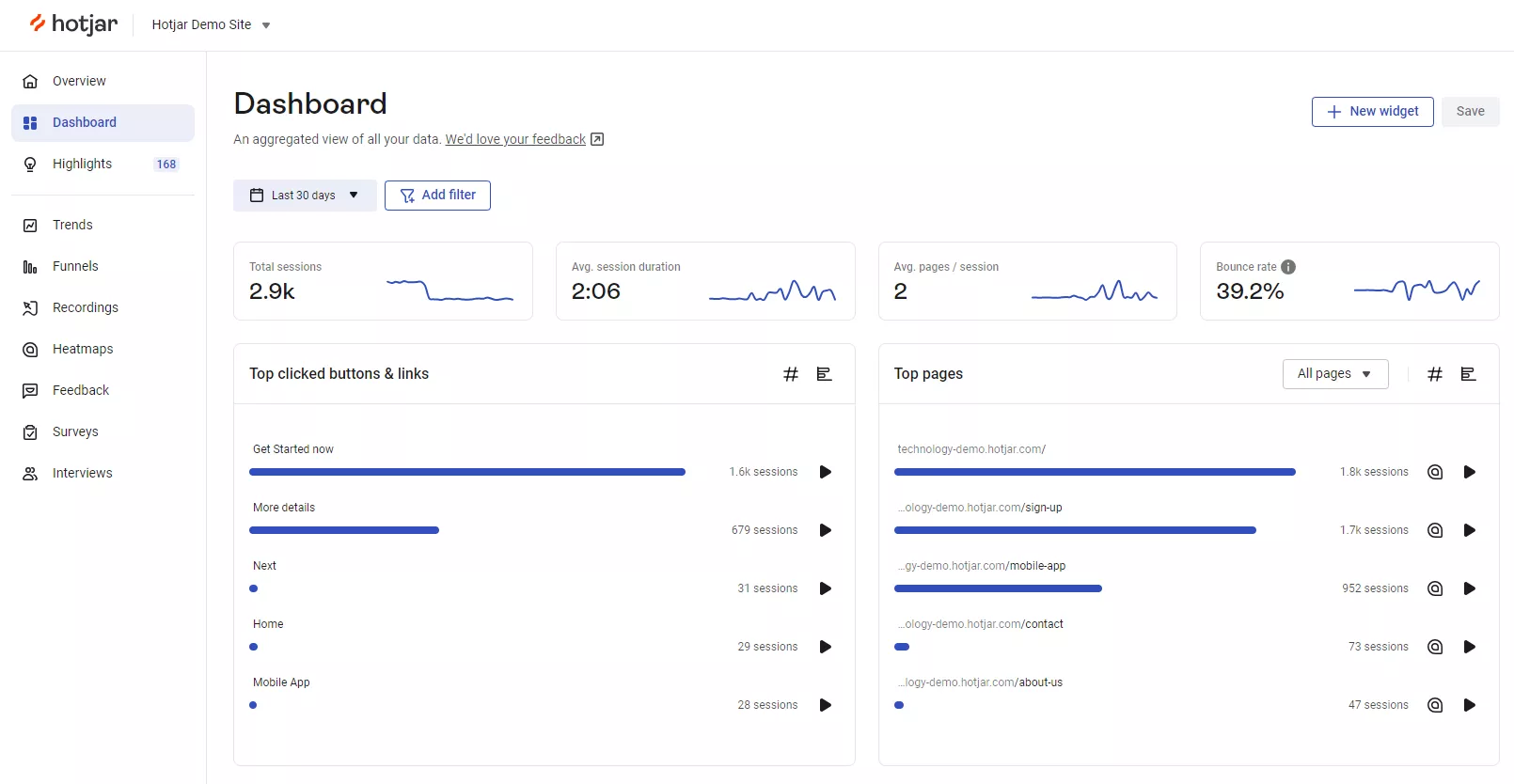
Task: Go to Overview in the sidebar
Action: tap(103, 81)
